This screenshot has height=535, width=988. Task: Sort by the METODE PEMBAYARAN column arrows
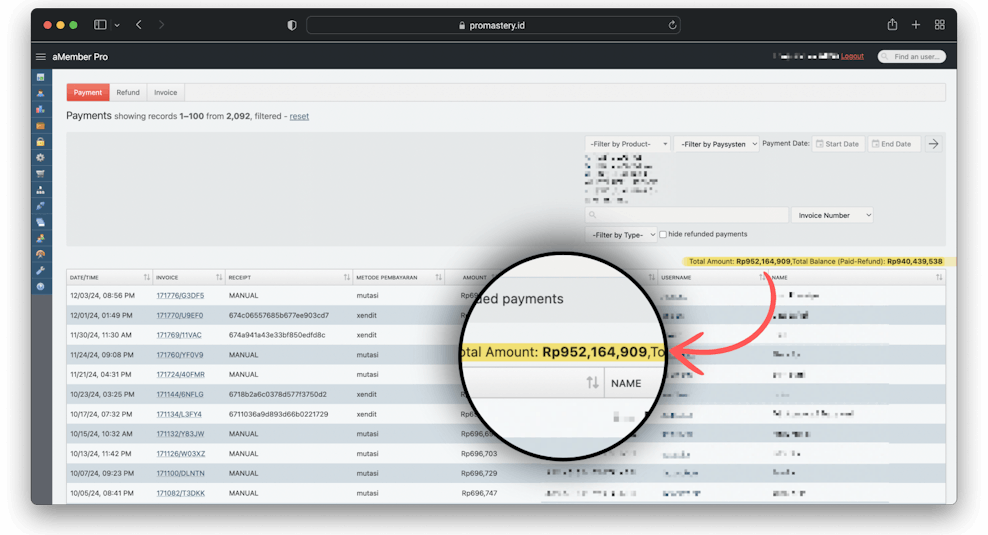click(439, 277)
